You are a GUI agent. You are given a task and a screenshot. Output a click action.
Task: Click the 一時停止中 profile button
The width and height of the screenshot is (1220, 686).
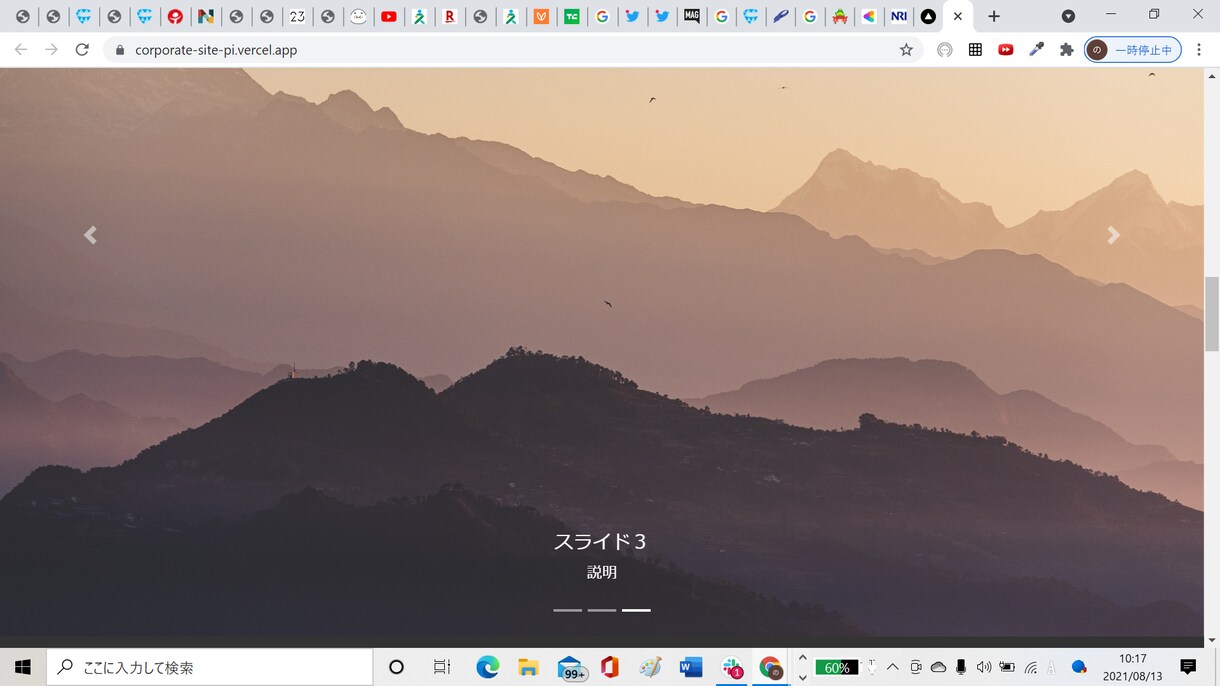coord(1133,50)
